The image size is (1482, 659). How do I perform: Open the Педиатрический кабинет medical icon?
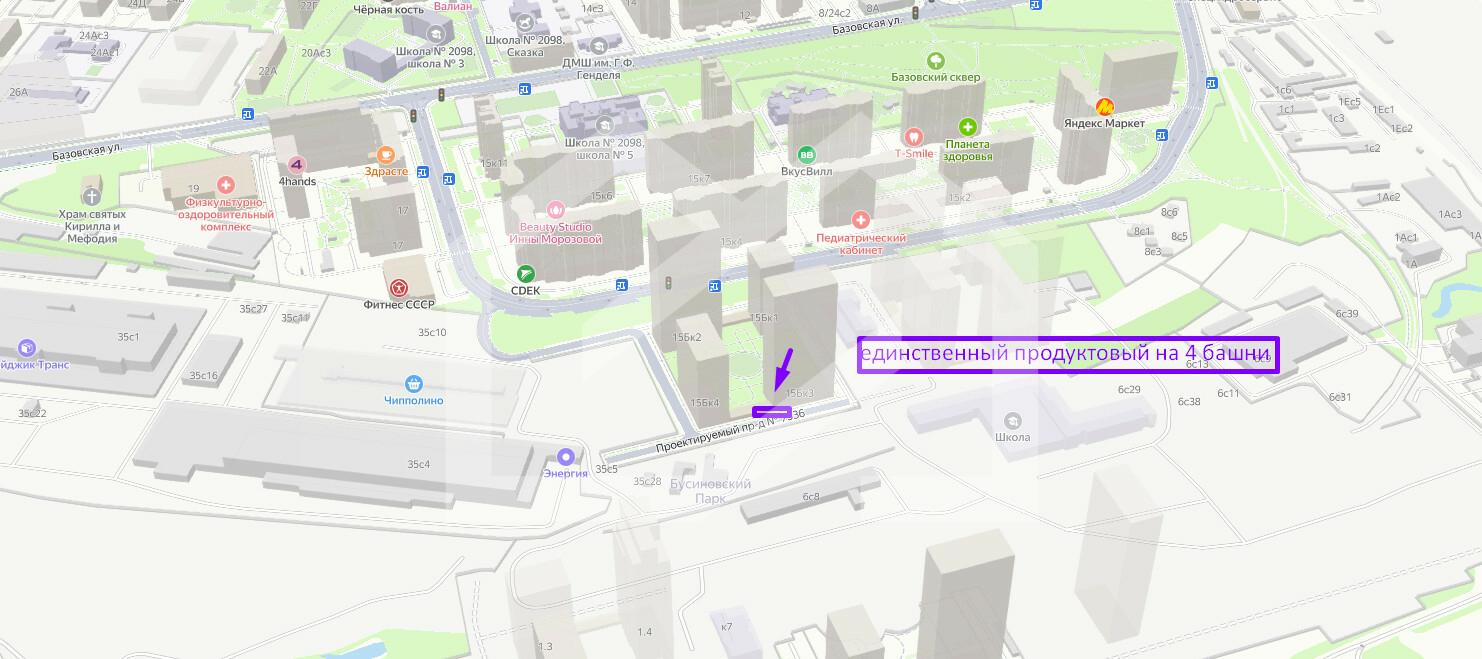coord(860,220)
